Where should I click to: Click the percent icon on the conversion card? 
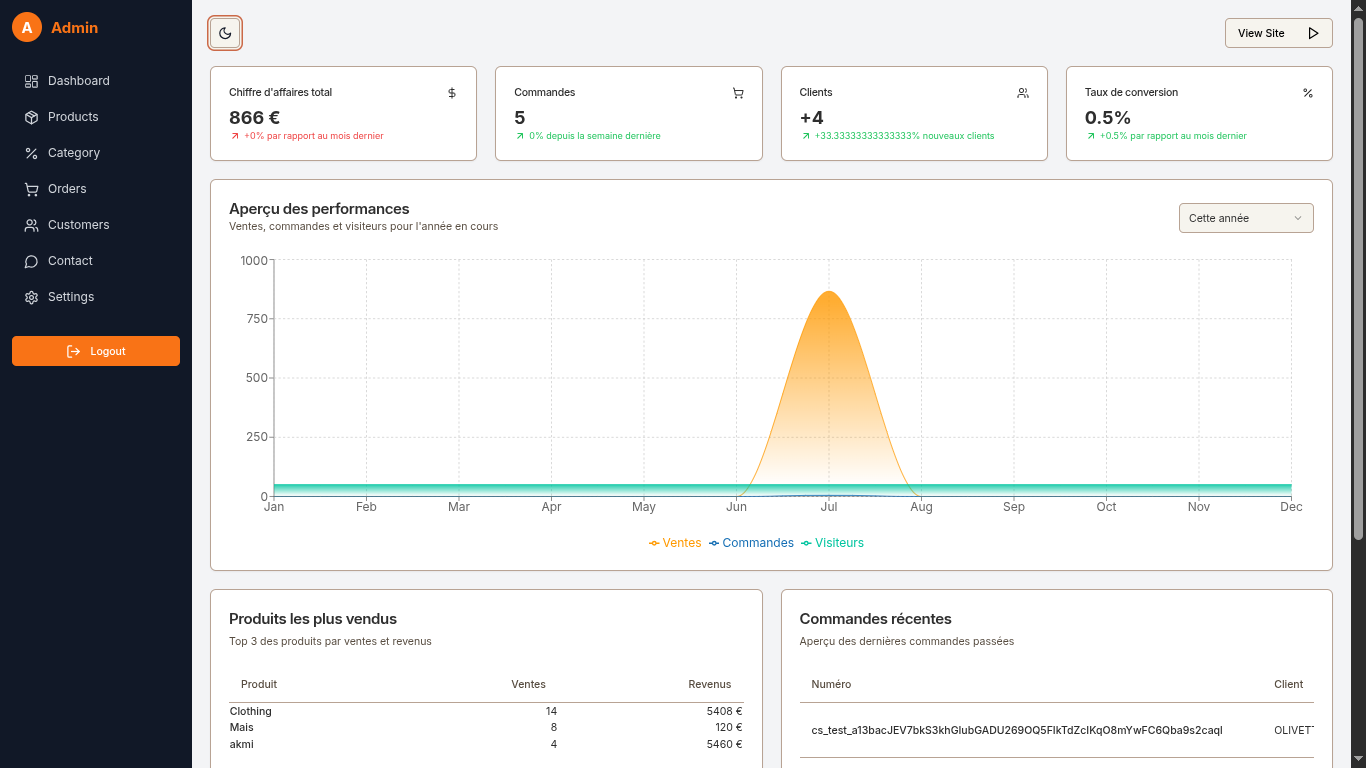click(1308, 93)
